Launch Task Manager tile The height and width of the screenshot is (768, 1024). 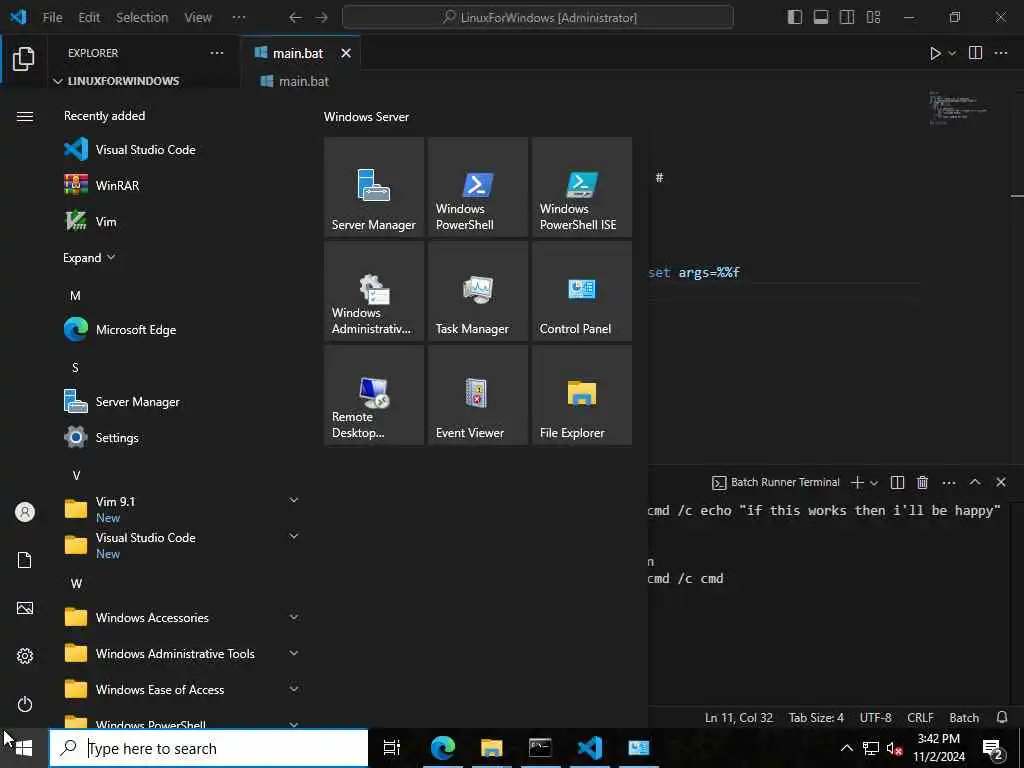pos(477,291)
